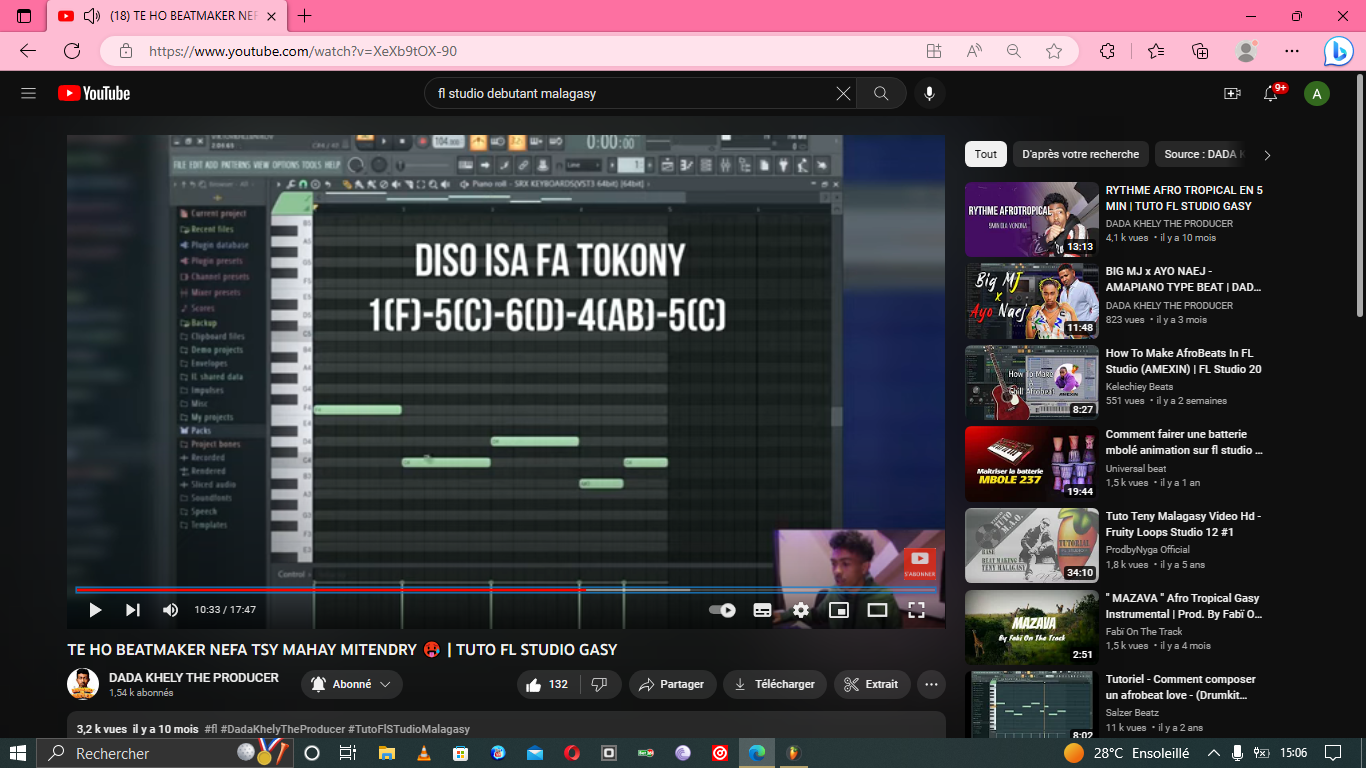Click the Partager button
The height and width of the screenshot is (768, 1366).
click(671, 684)
